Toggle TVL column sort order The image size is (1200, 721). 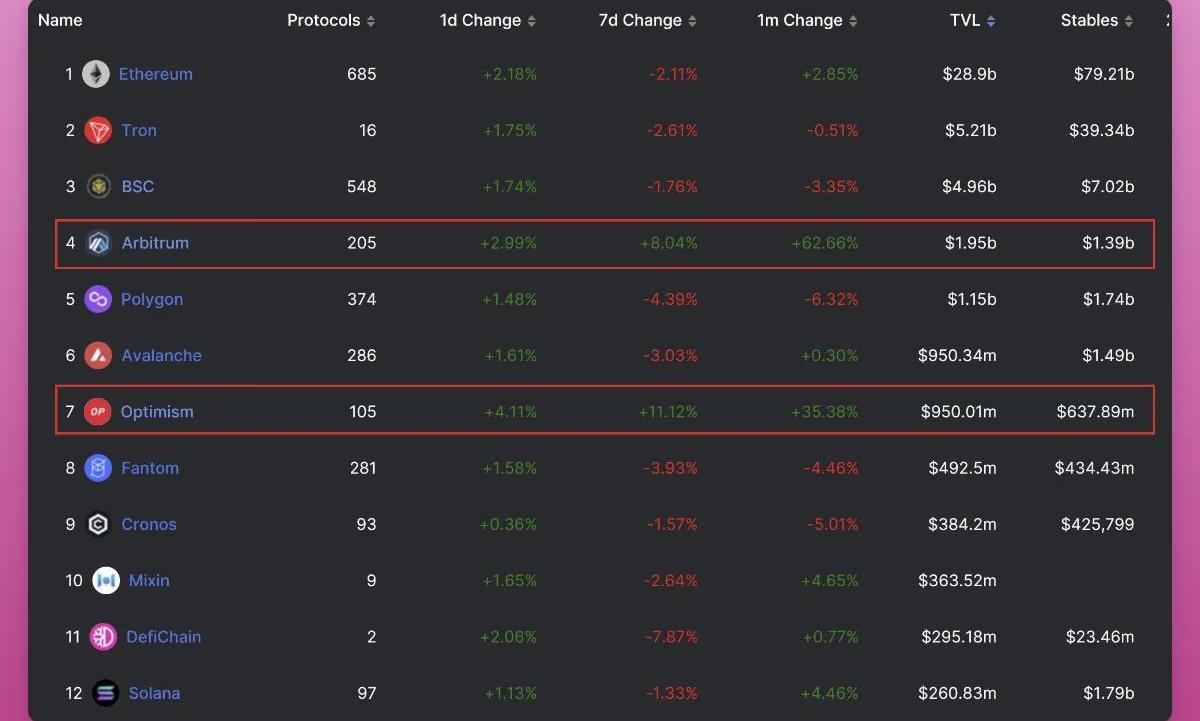tap(991, 21)
